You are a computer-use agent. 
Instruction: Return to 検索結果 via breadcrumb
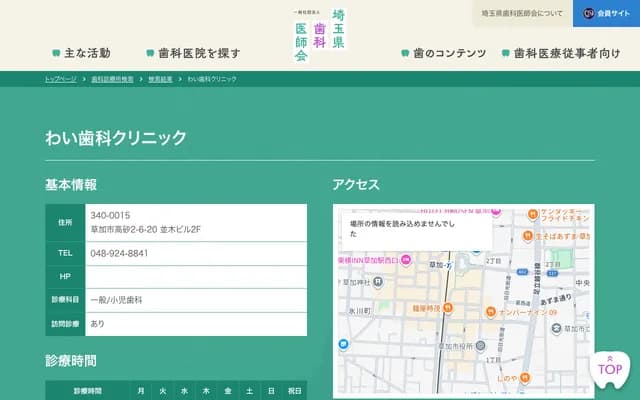(160, 78)
